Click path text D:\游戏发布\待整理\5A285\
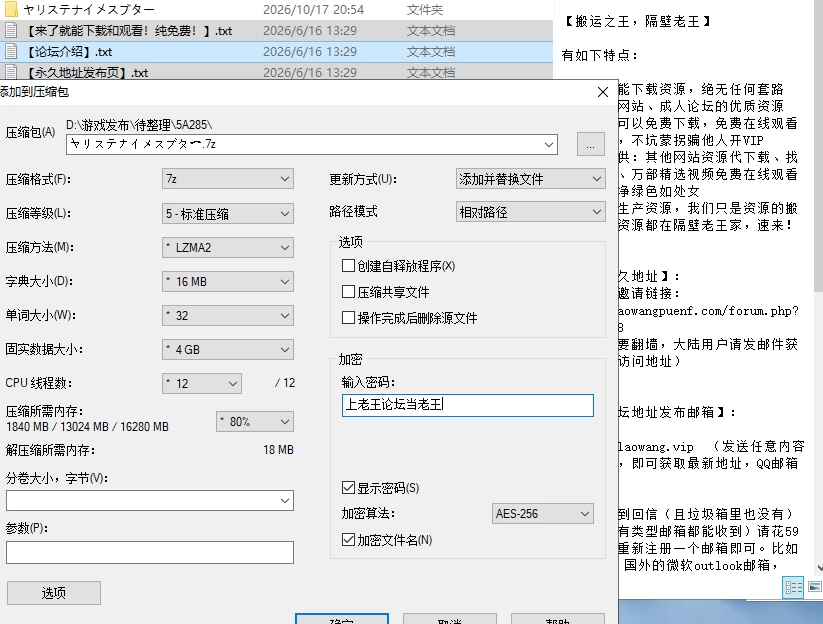The image size is (823, 624). click(139, 125)
